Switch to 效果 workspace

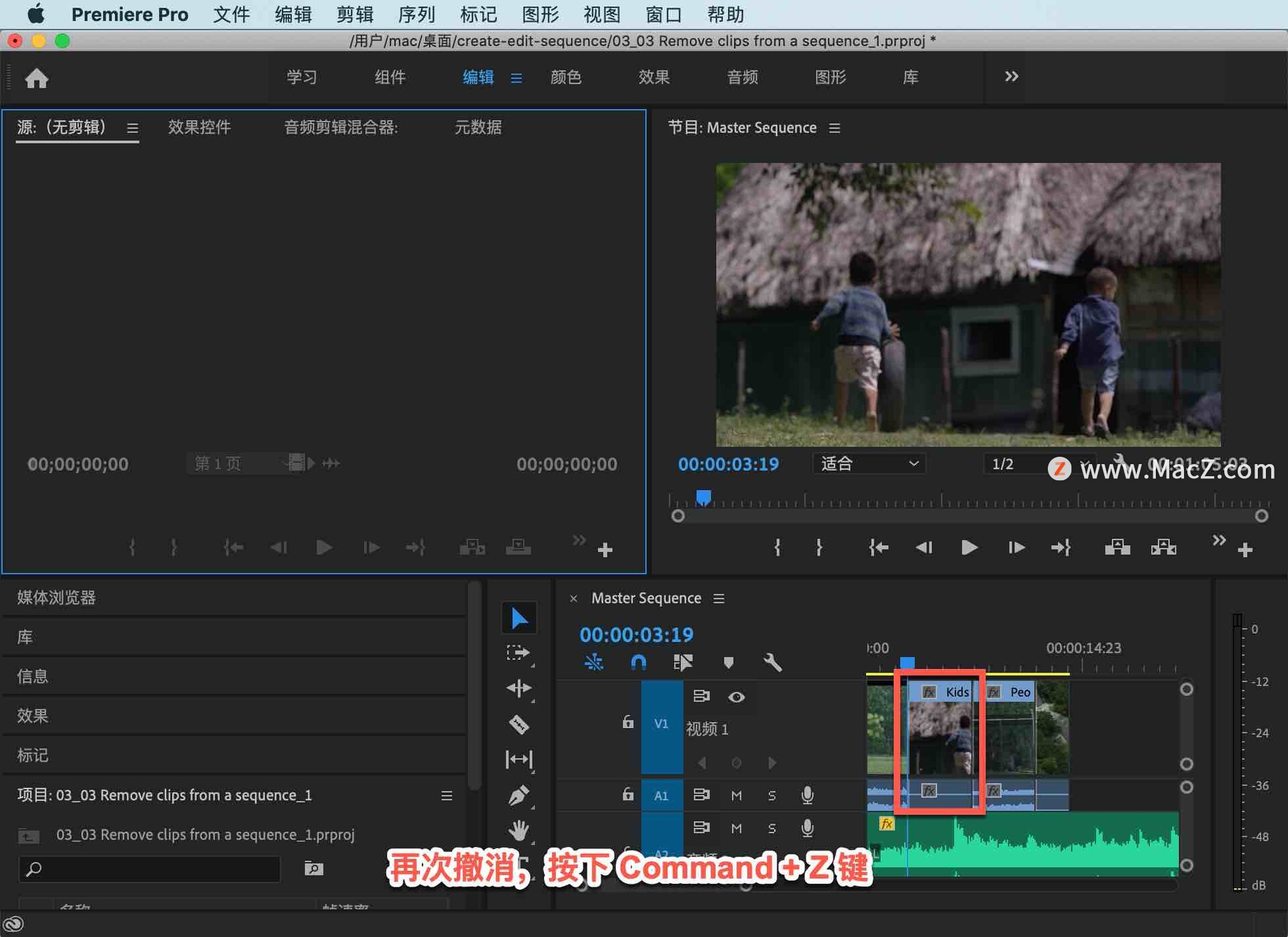point(653,77)
